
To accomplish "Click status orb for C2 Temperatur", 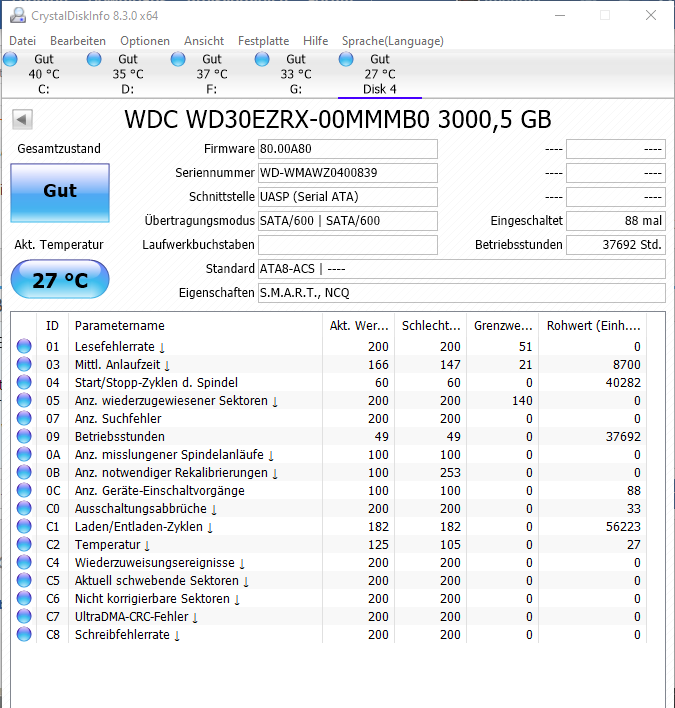I will (x=24, y=545).
